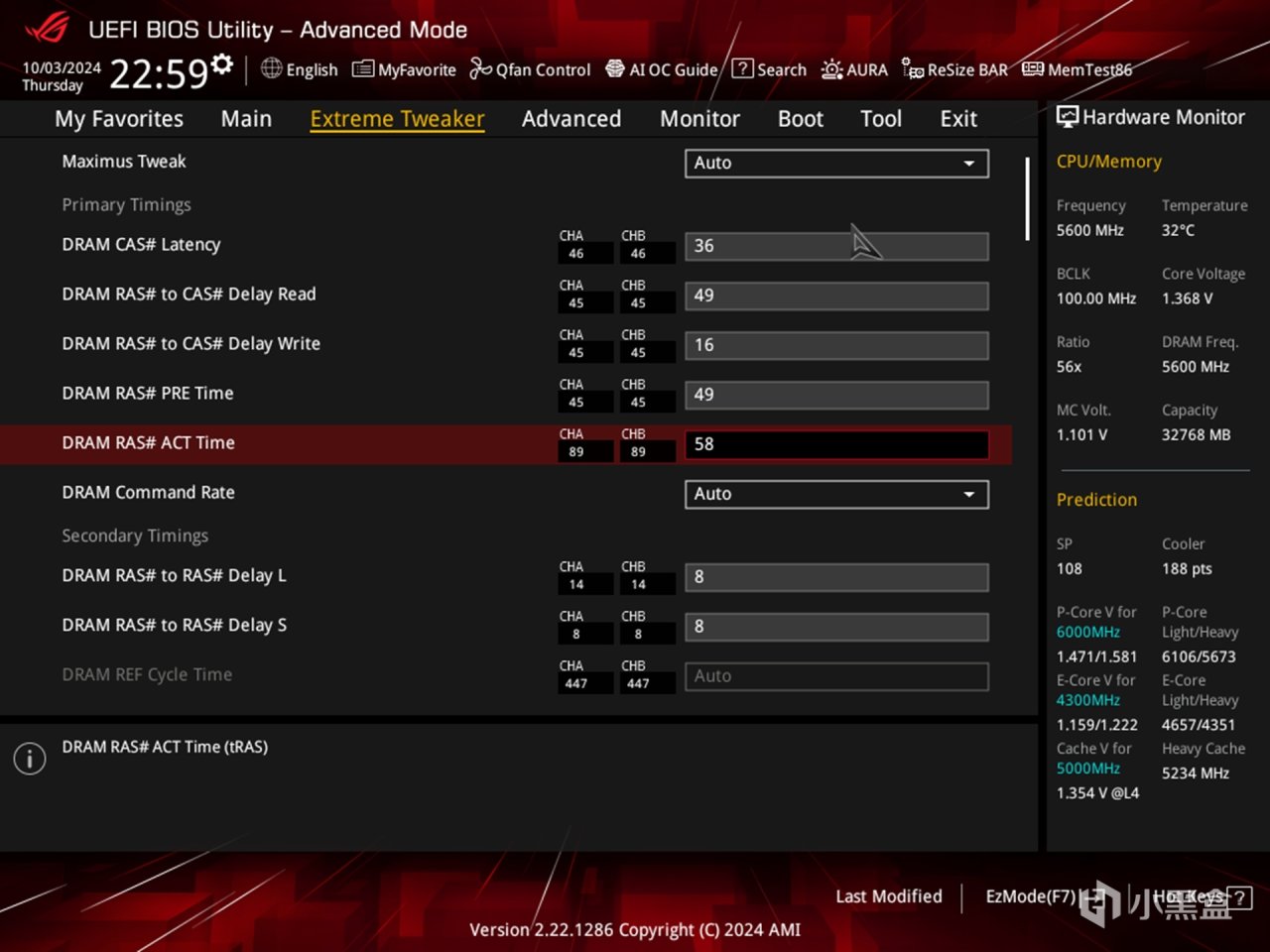
Task: Click the RAS# to RAS# Delay L field
Action: click(836, 577)
